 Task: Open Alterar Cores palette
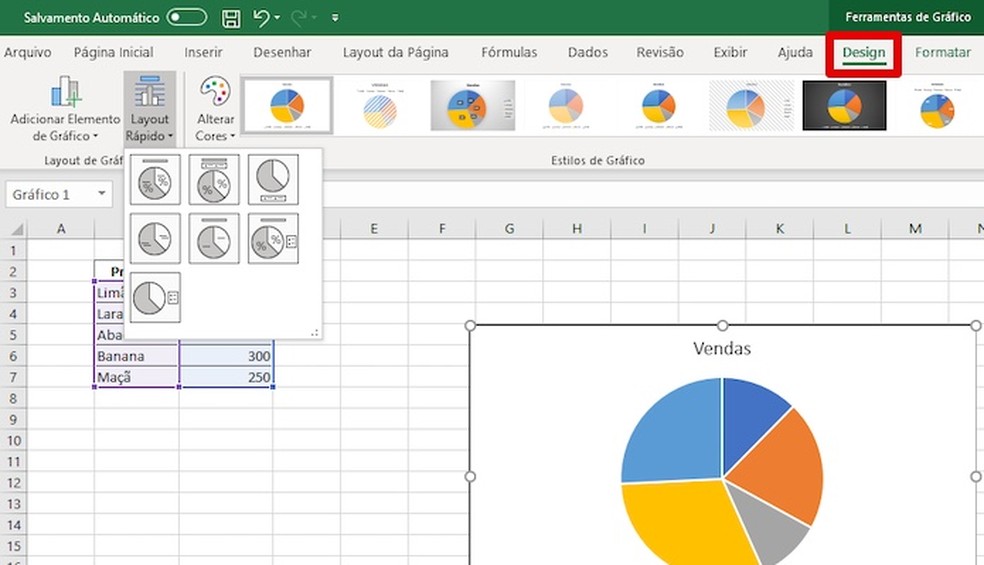click(215, 109)
